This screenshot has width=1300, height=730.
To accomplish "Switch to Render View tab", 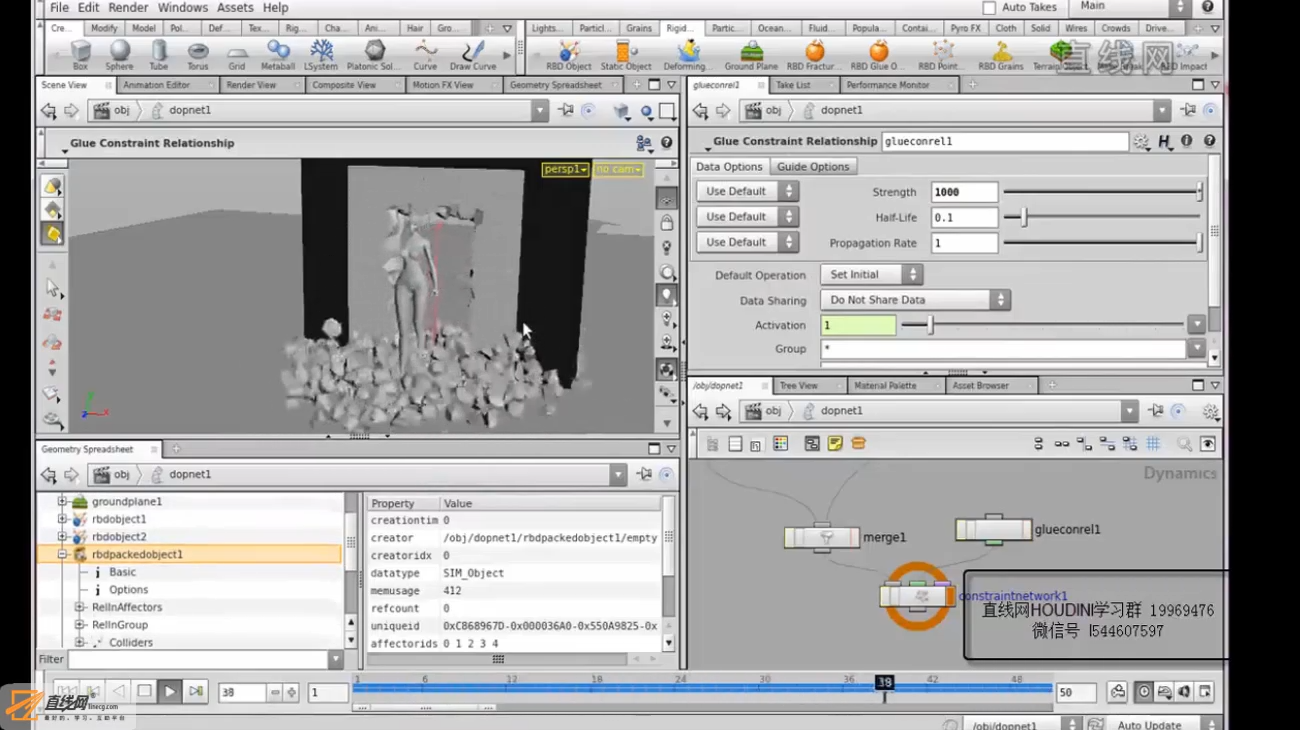I will click(251, 85).
